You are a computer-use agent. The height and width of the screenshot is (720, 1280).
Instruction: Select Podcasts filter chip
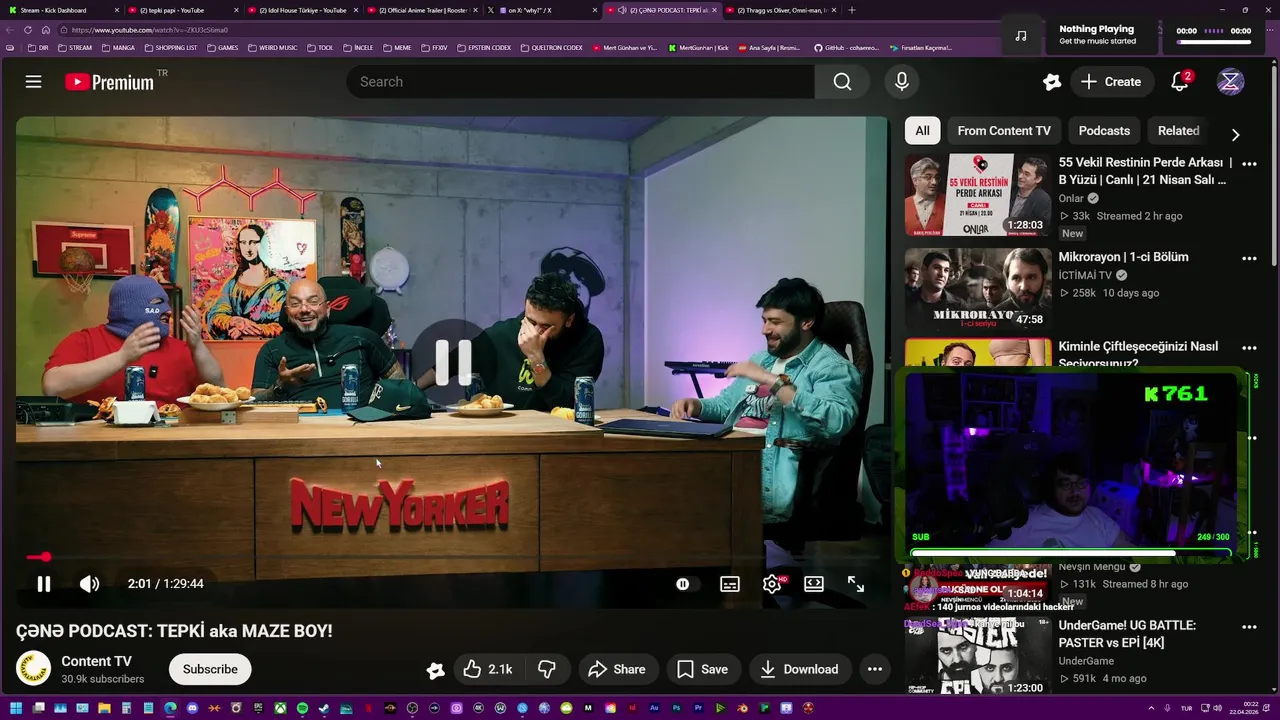pos(1104,131)
